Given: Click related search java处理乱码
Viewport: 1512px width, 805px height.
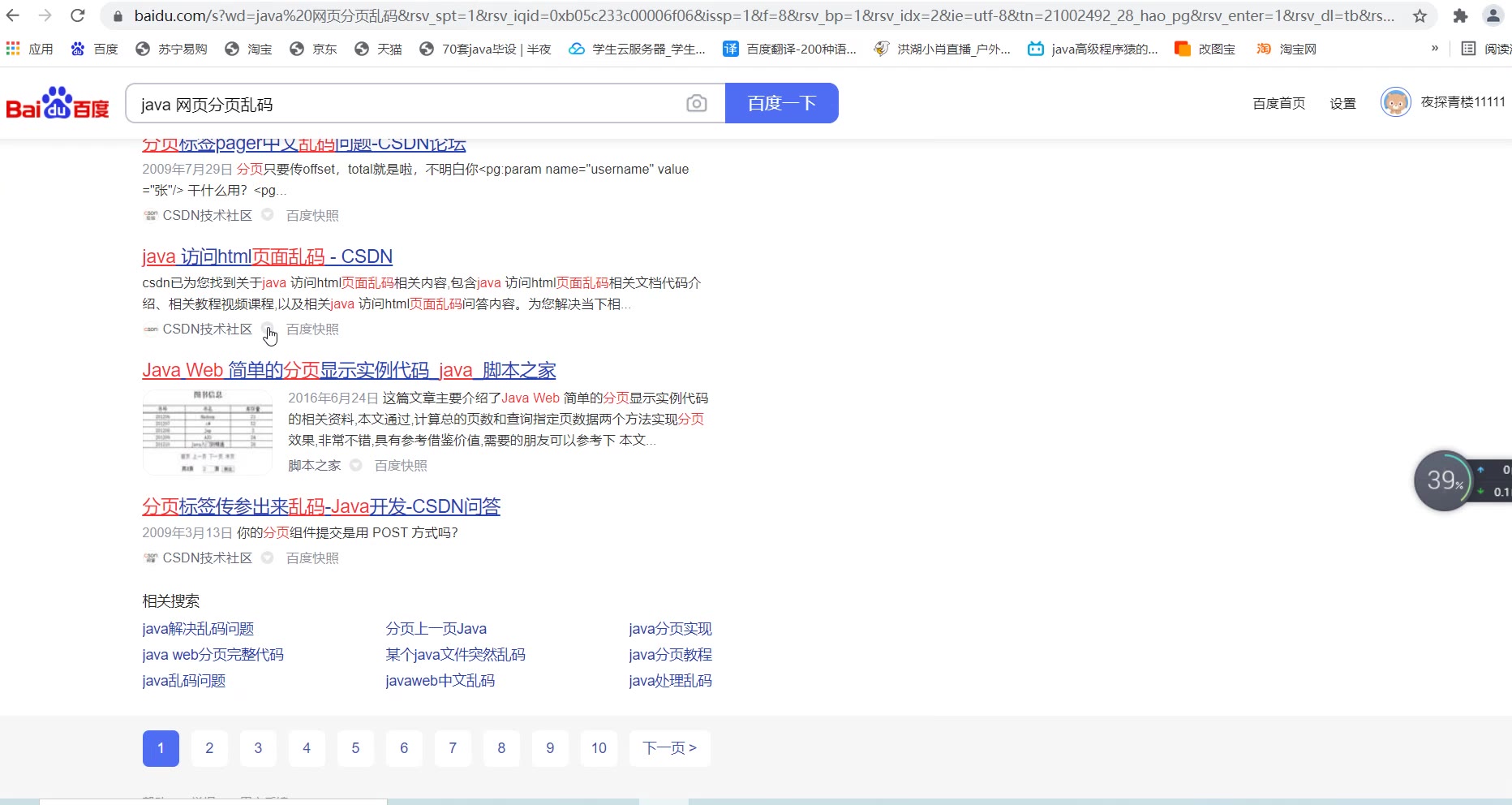Looking at the screenshot, I should [670, 681].
